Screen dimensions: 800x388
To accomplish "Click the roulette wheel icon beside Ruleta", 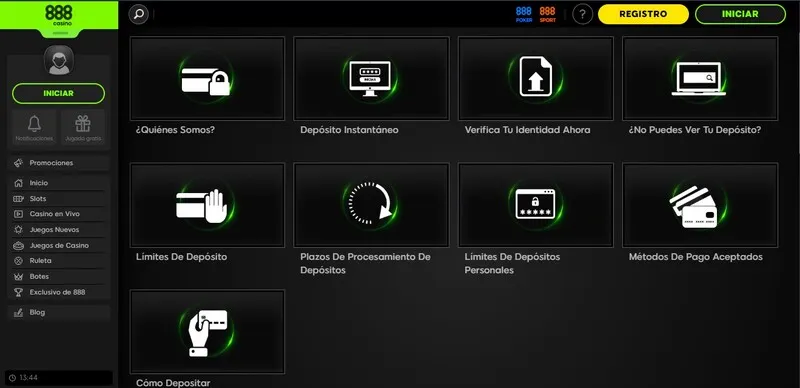I will coord(18,261).
